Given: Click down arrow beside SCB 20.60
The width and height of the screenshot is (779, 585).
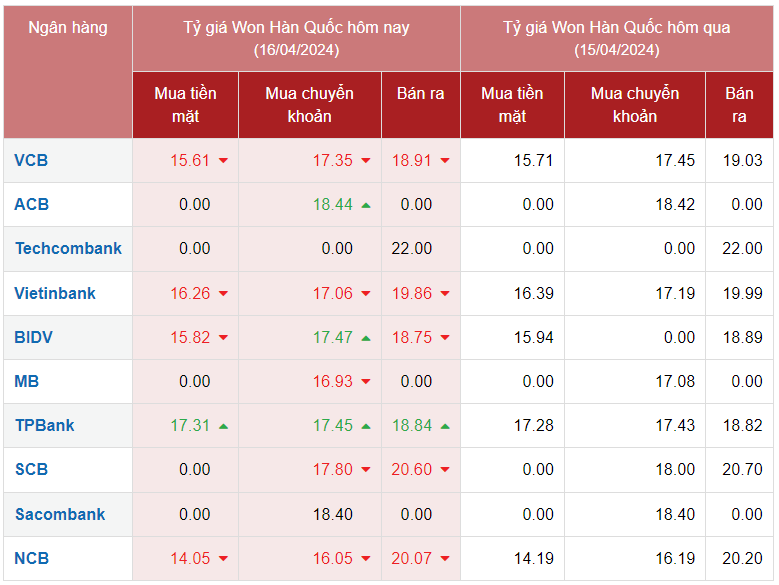Looking at the screenshot, I should click(x=445, y=469).
